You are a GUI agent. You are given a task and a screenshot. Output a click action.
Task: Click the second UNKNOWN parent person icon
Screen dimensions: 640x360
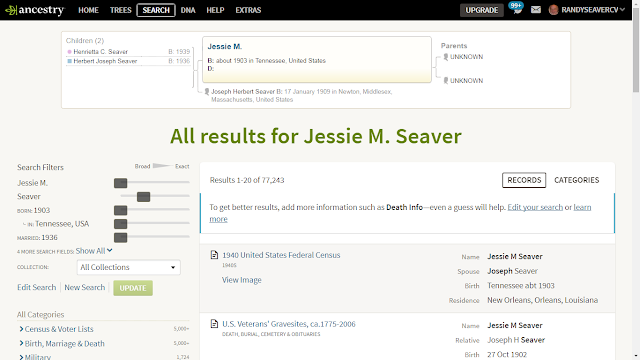coord(446,81)
